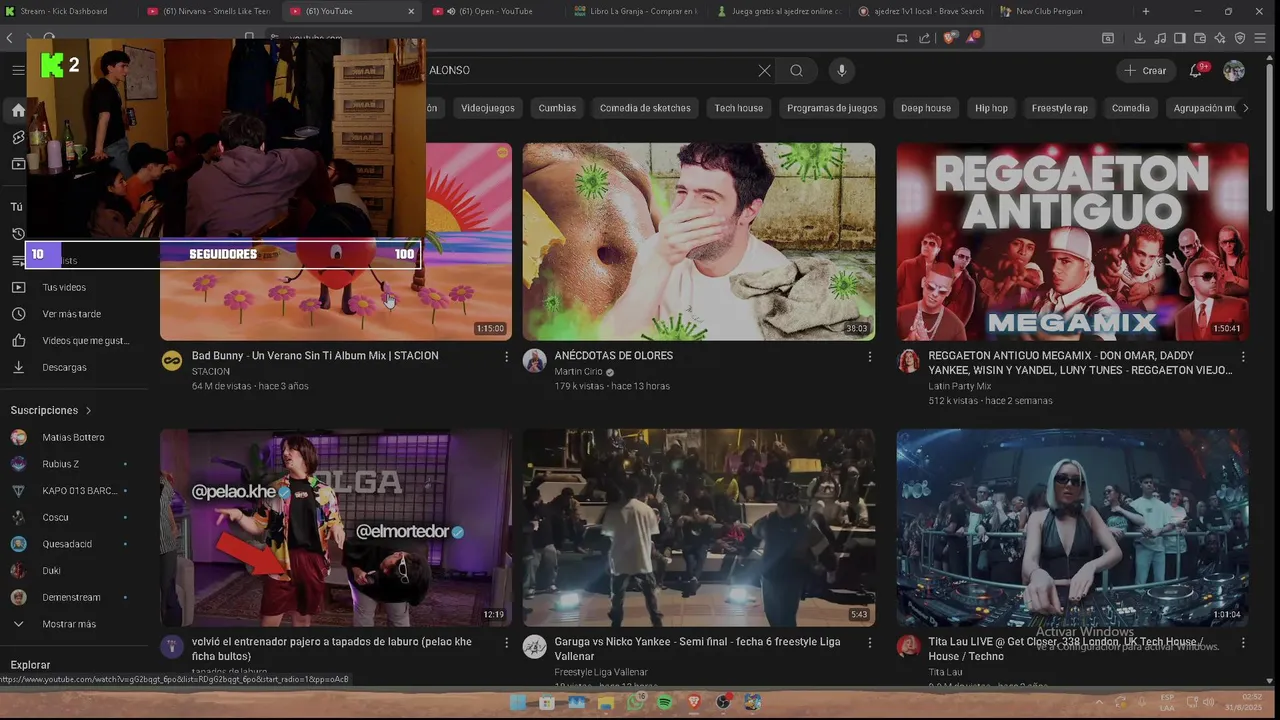Open Shorts from the sidebar

18,137
